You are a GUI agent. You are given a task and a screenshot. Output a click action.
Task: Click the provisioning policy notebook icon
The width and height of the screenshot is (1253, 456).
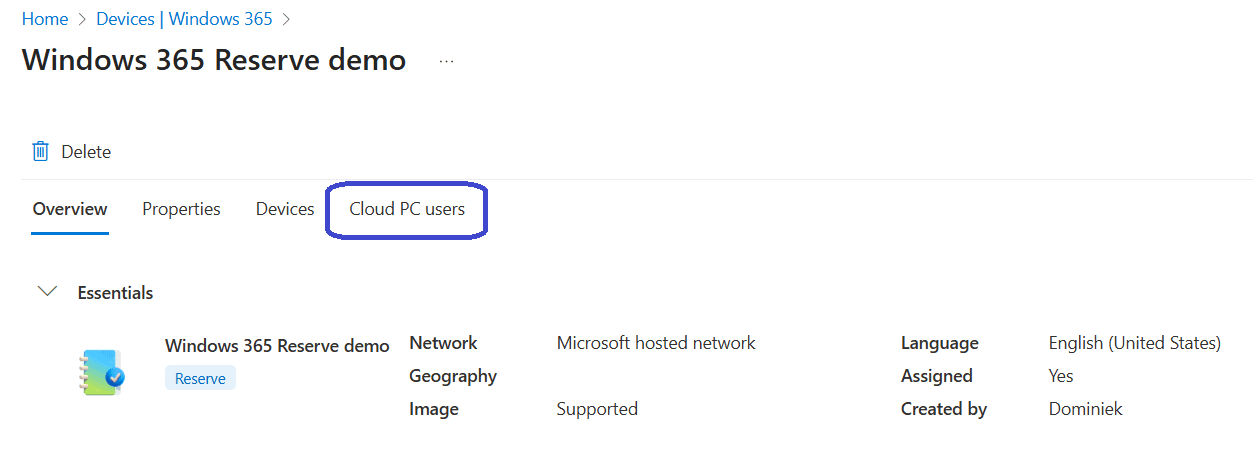tap(101, 372)
